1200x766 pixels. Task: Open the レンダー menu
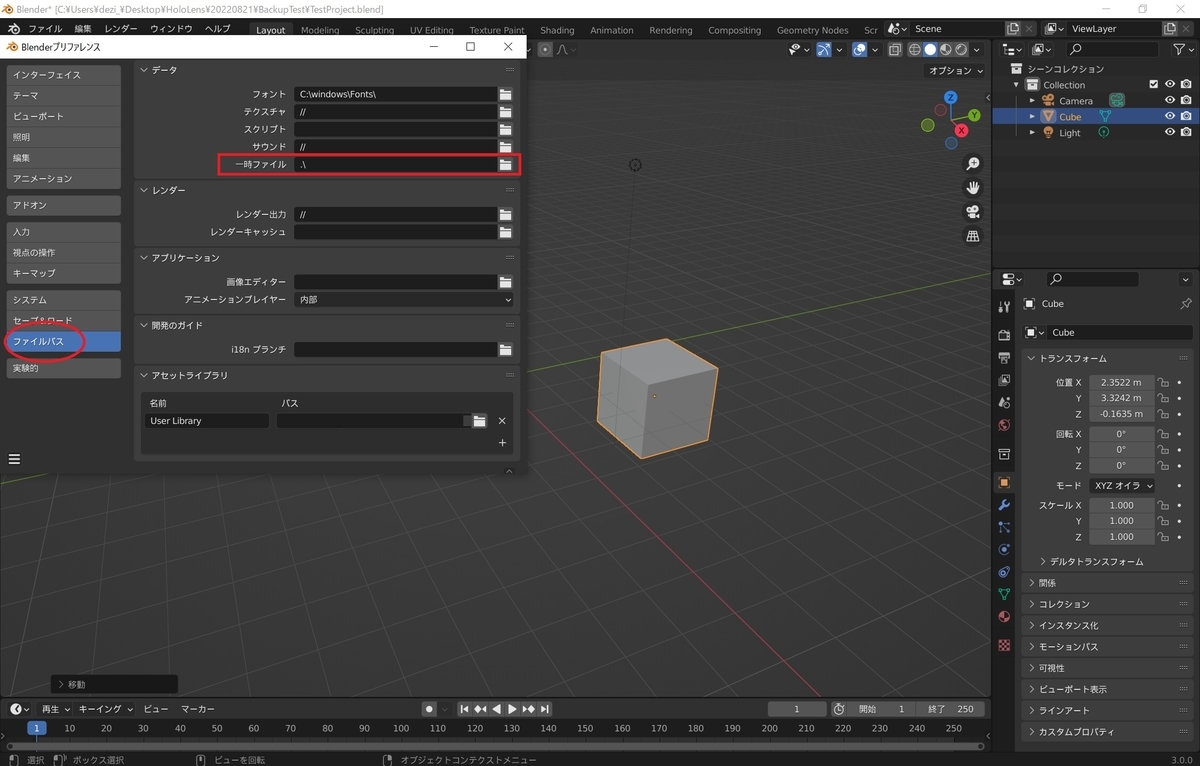[121, 29]
